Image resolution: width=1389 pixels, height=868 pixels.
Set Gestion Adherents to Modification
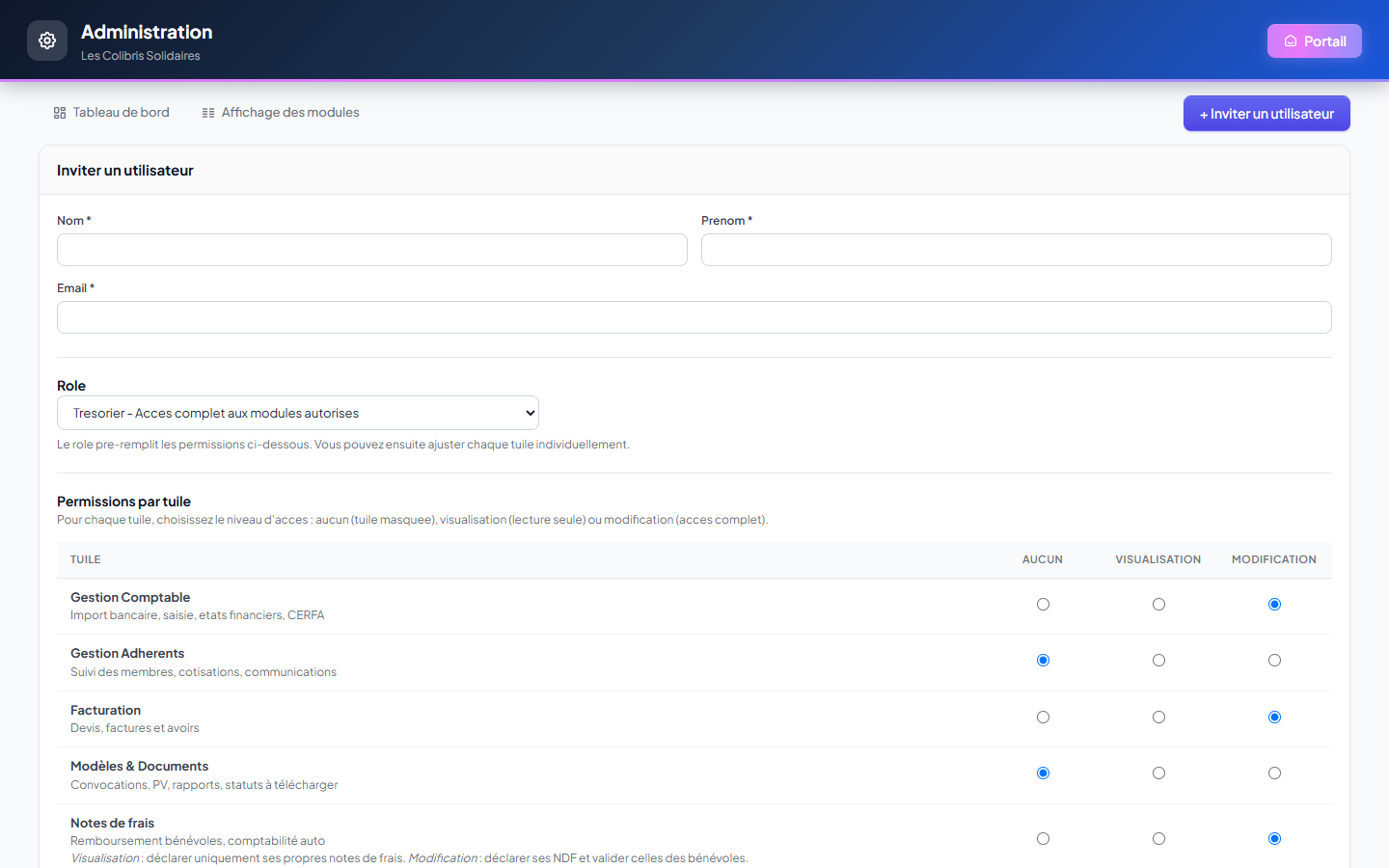tap(1274, 661)
